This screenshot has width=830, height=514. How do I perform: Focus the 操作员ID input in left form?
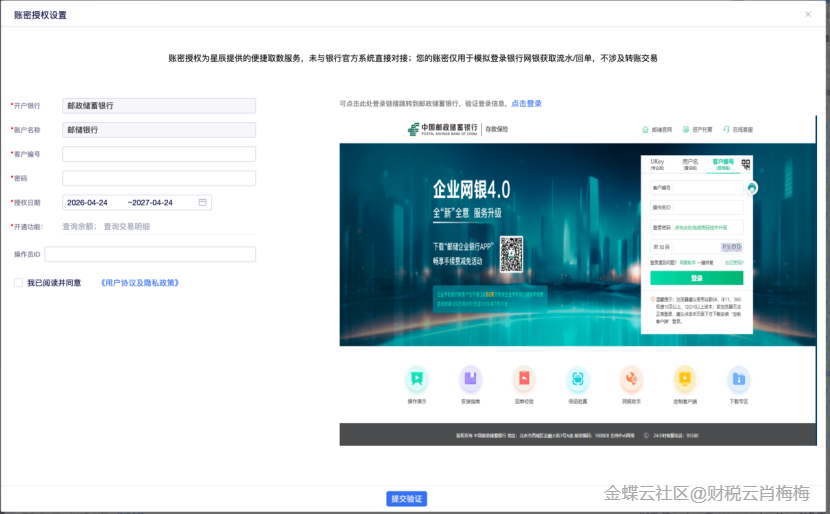tap(150, 254)
